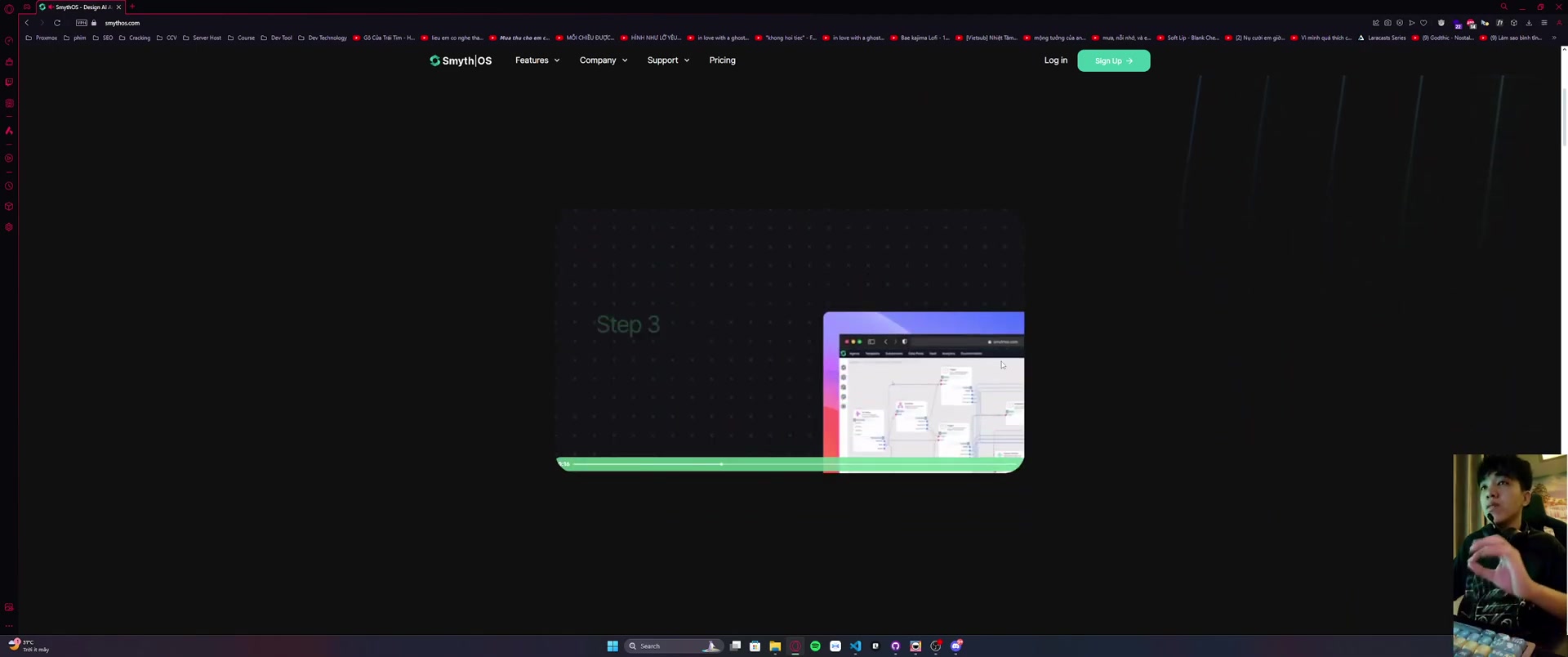
Task: Show hidden bookmarks with overflow chevron
Action: point(1554,38)
